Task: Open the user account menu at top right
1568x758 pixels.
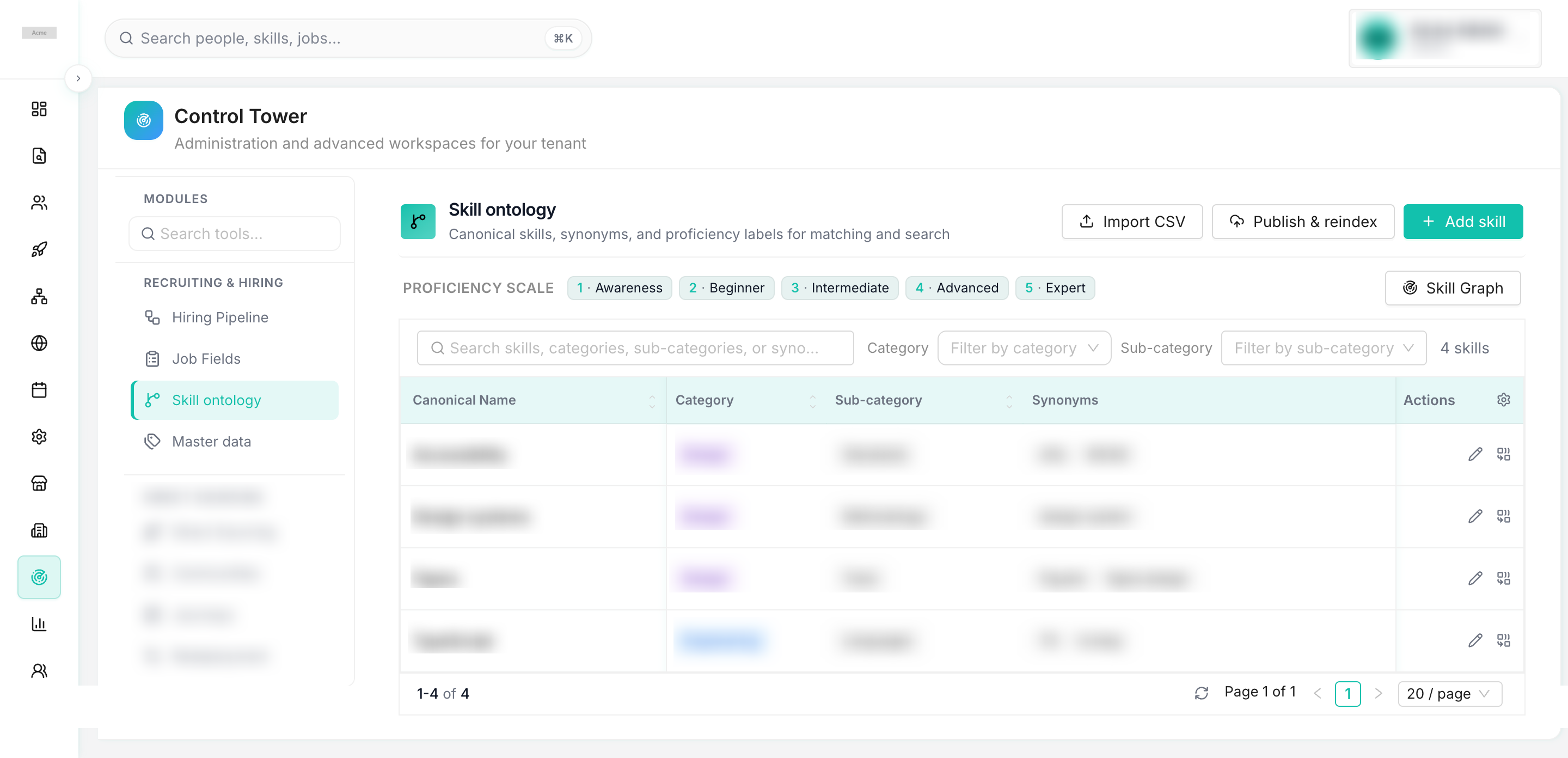Action: pyautogui.click(x=1444, y=38)
